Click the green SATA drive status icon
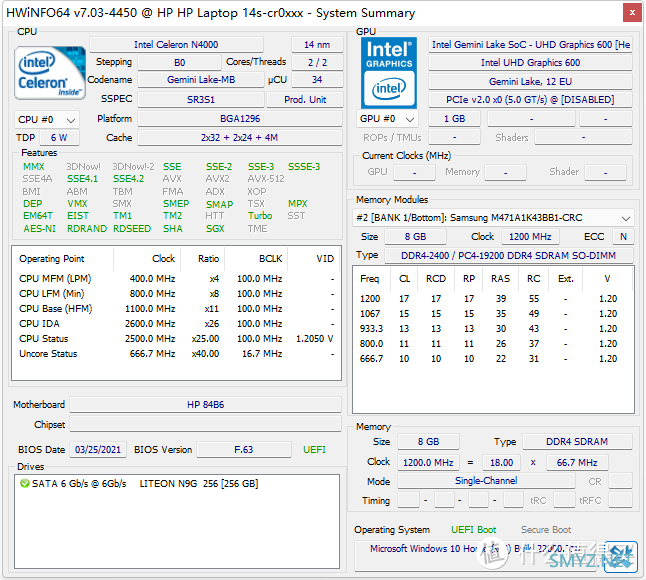The image size is (646, 580). point(25,483)
